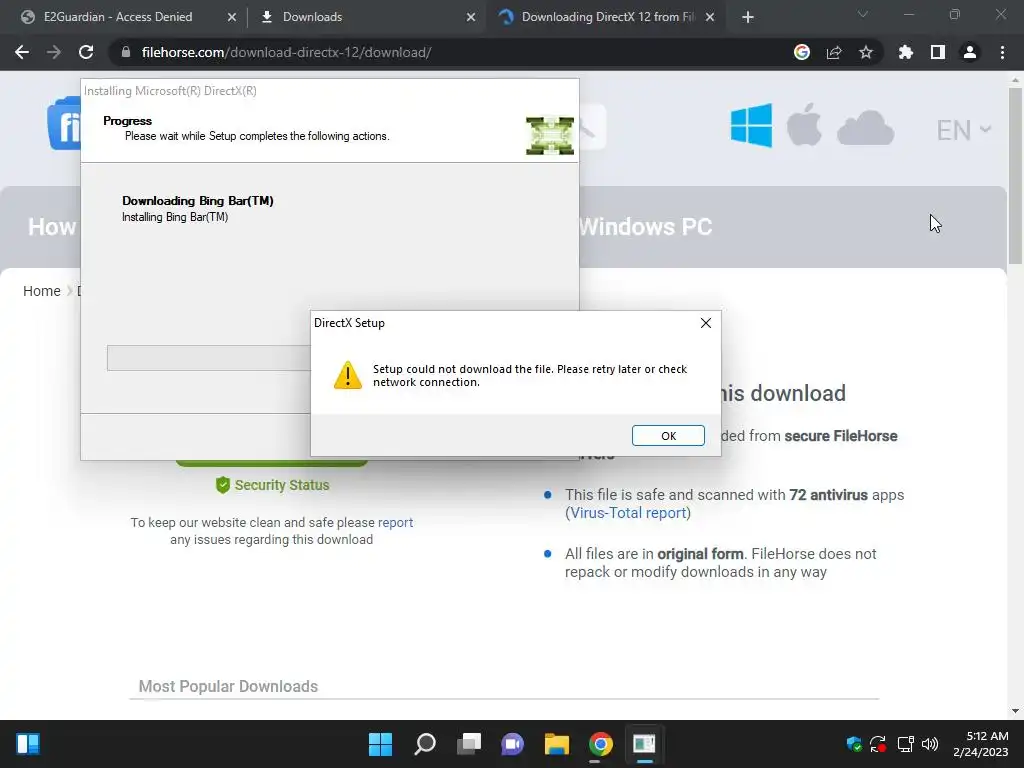The height and width of the screenshot is (768, 1024).
Task: Open network status tray icon
Action: [x=905, y=744]
